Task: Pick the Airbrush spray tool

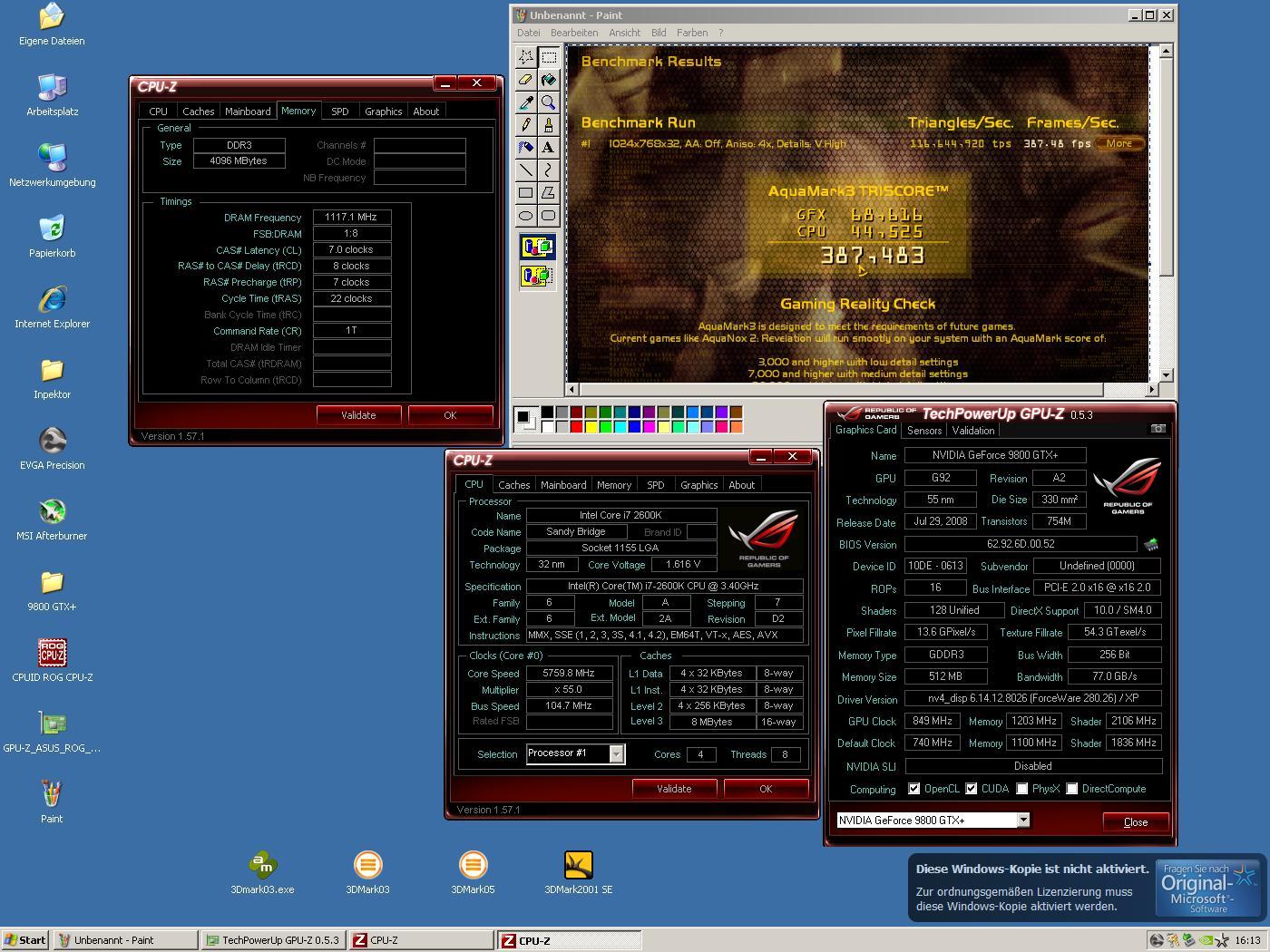Action: tap(526, 147)
